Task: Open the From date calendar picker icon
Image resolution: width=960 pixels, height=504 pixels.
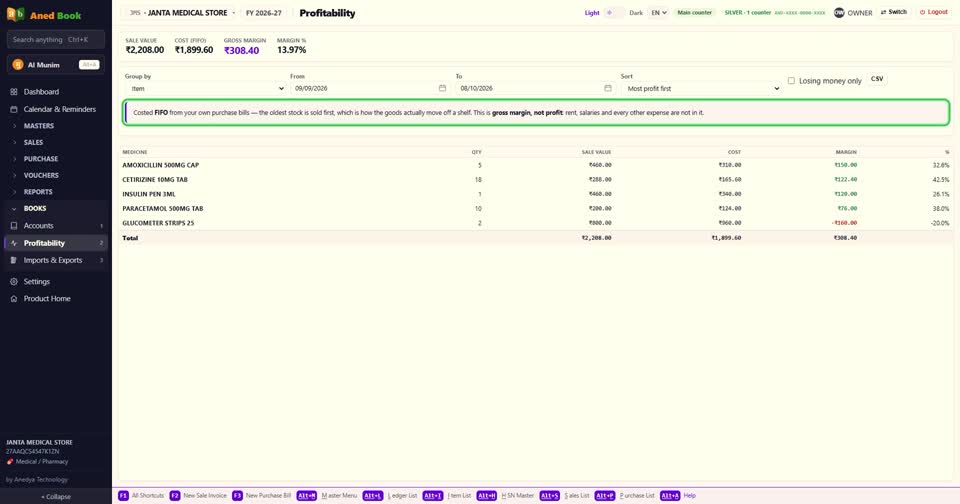Action: 442,88
